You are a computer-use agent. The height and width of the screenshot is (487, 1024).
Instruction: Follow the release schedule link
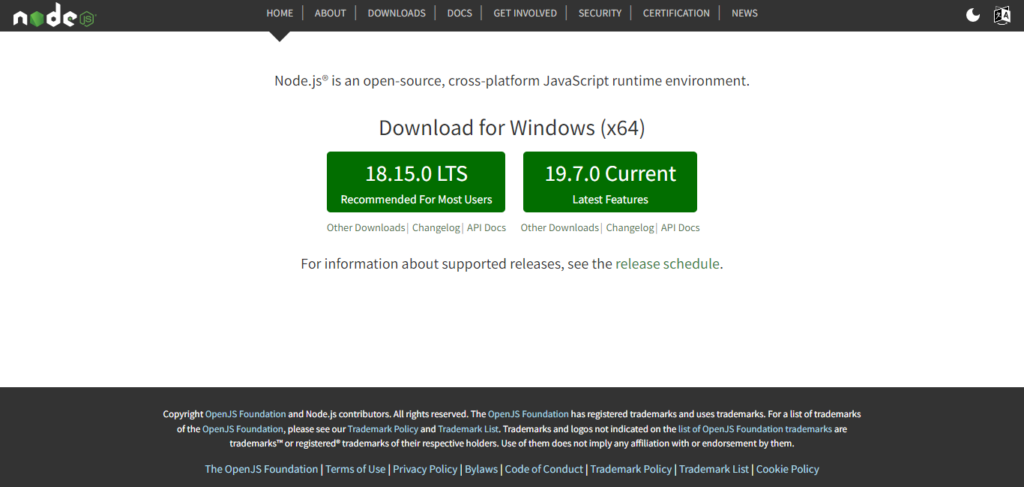(x=667, y=264)
